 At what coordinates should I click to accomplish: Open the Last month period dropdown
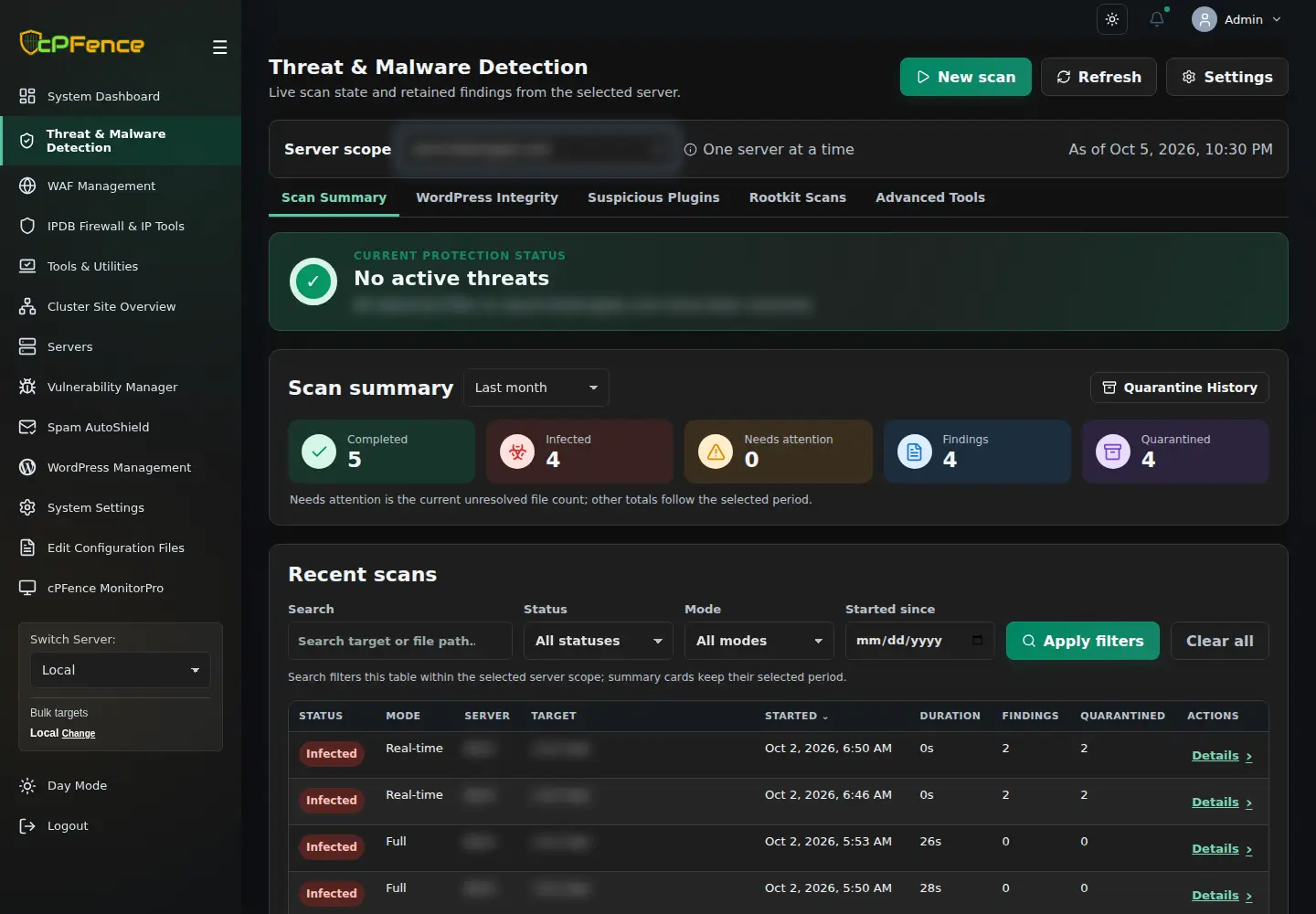point(536,388)
